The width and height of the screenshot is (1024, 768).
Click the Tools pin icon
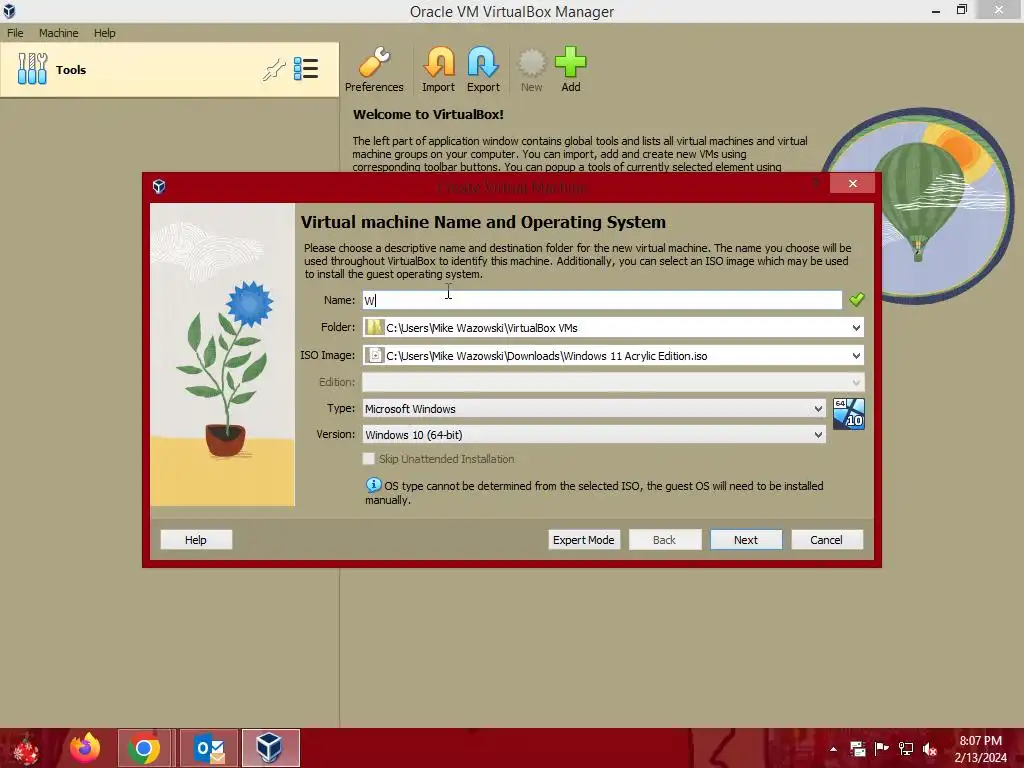pos(274,69)
